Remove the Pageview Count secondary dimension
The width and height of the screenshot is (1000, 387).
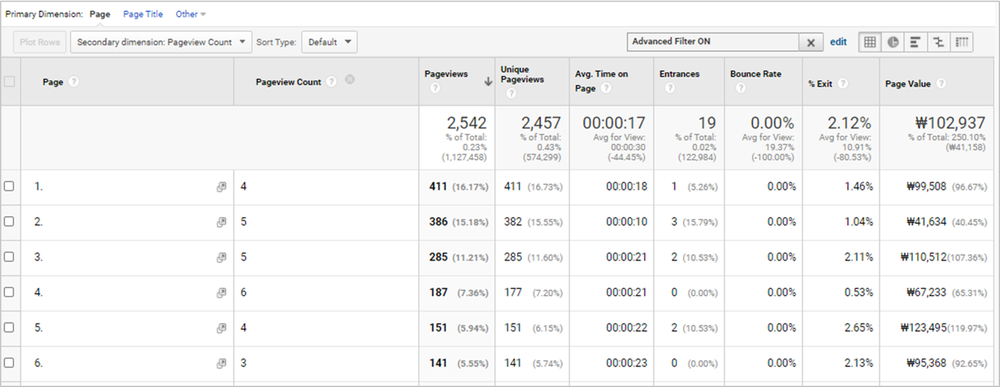(349, 80)
